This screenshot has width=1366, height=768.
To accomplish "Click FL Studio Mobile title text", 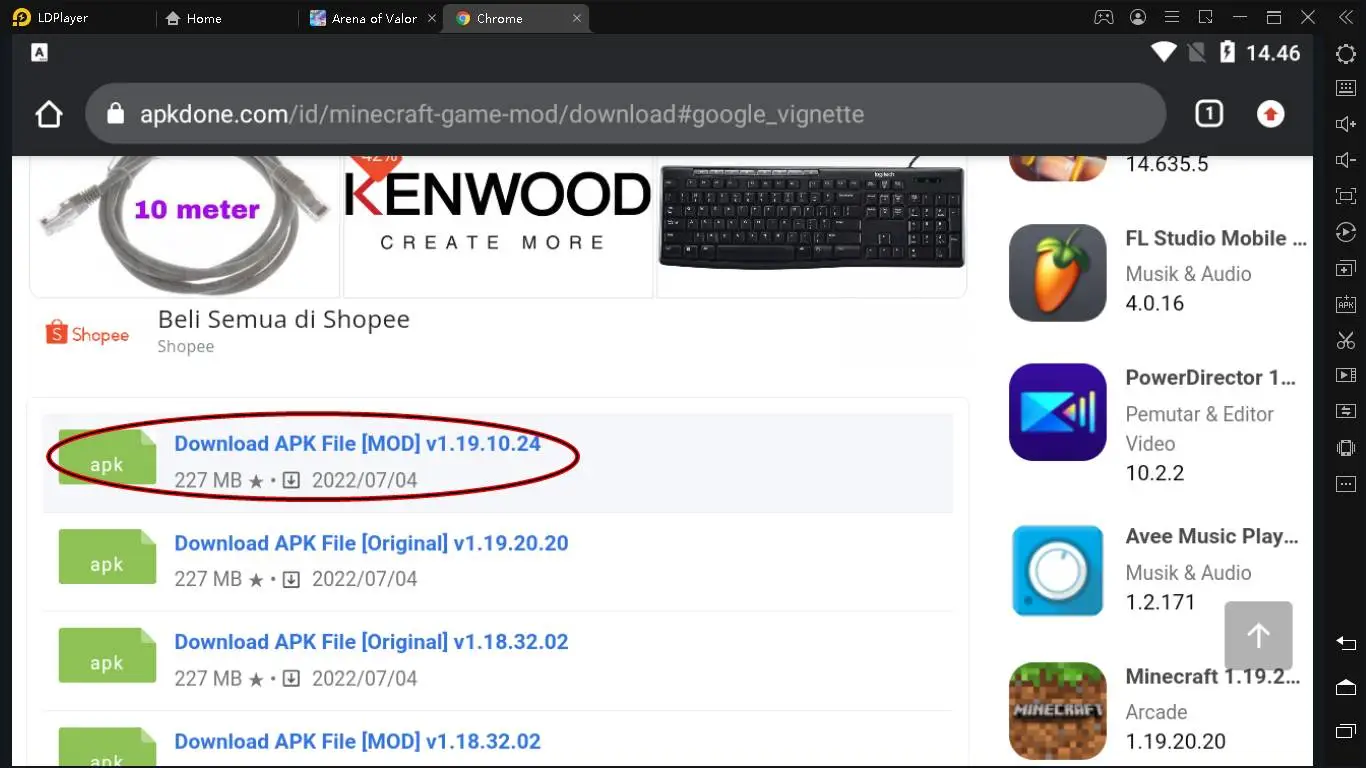I will click(x=1216, y=238).
